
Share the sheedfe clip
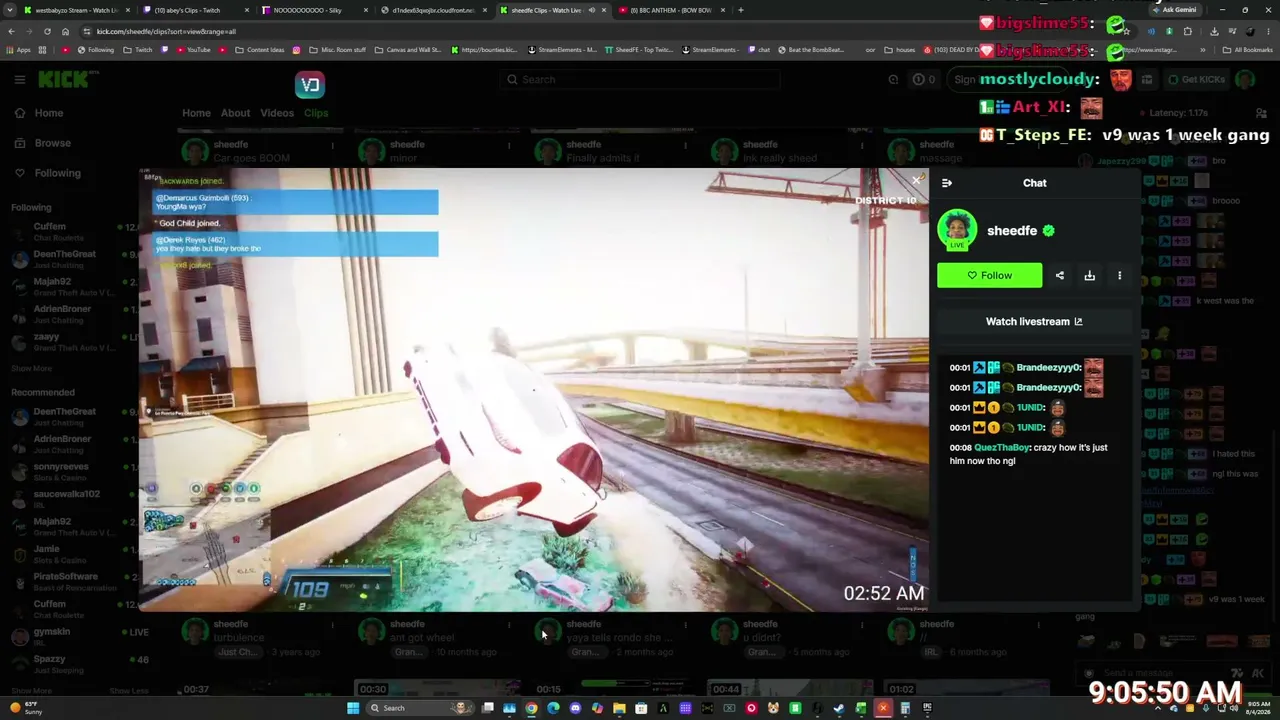(1060, 275)
